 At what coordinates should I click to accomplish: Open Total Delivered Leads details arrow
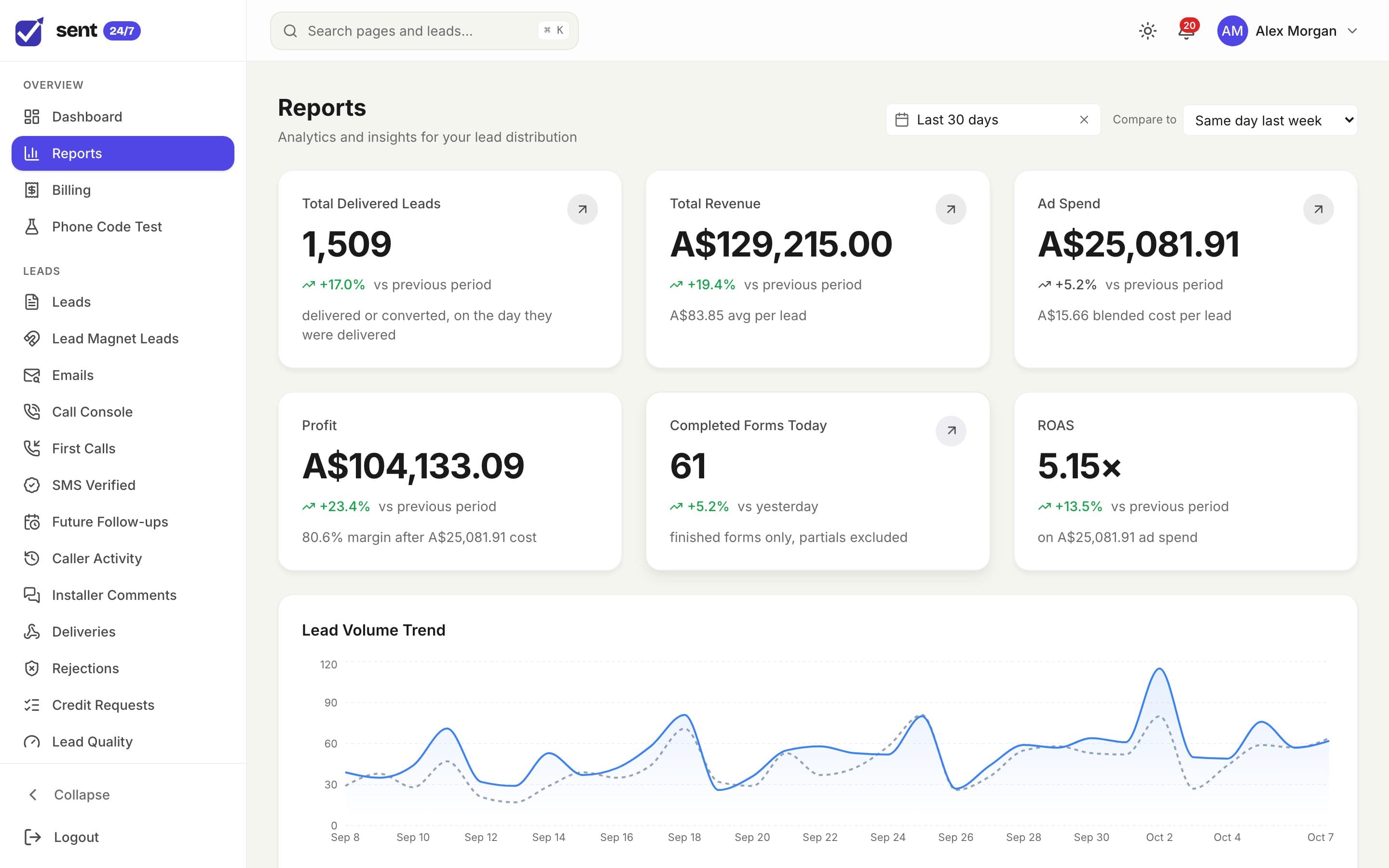pyautogui.click(x=582, y=209)
